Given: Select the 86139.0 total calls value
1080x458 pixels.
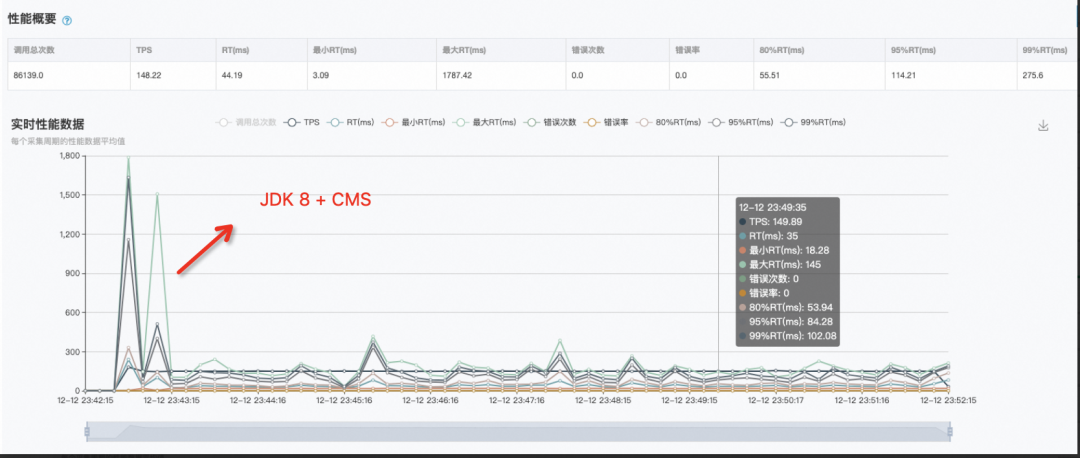Looking at the screenshot, I should (x=29, y=76).
